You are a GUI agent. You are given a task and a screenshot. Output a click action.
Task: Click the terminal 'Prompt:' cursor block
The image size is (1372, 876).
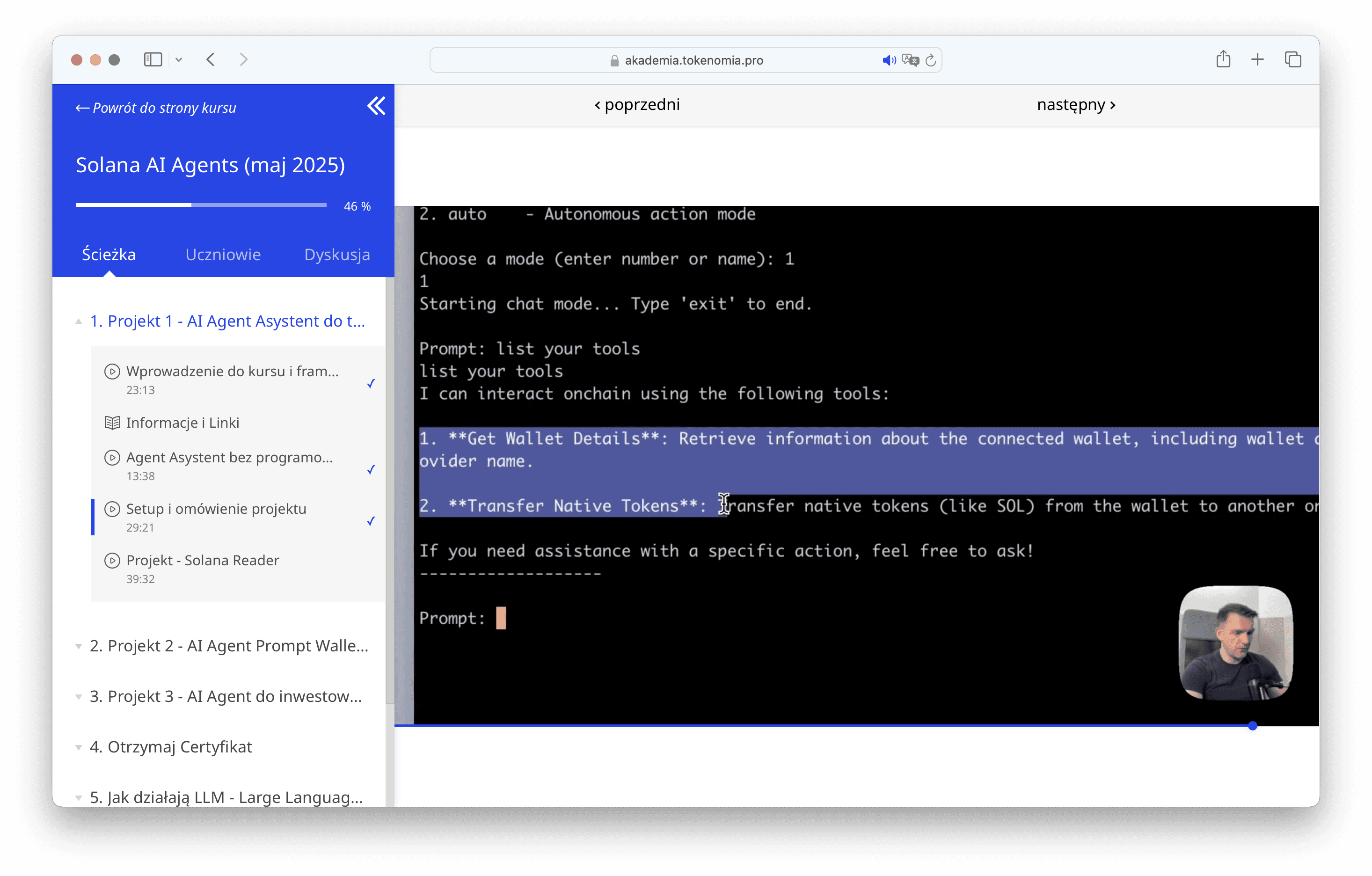[501, 618]
